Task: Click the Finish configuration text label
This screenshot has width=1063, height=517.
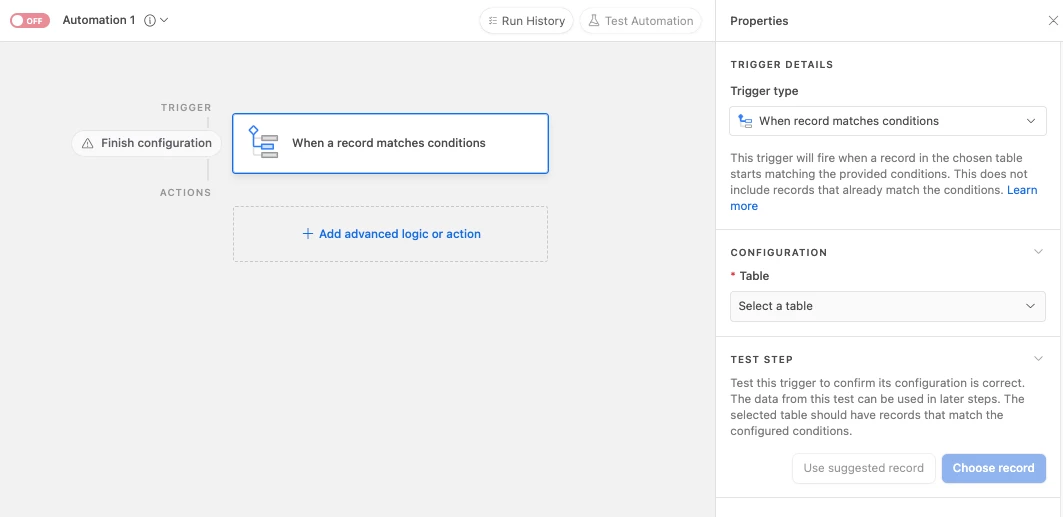Action: [x=156, y=143]
